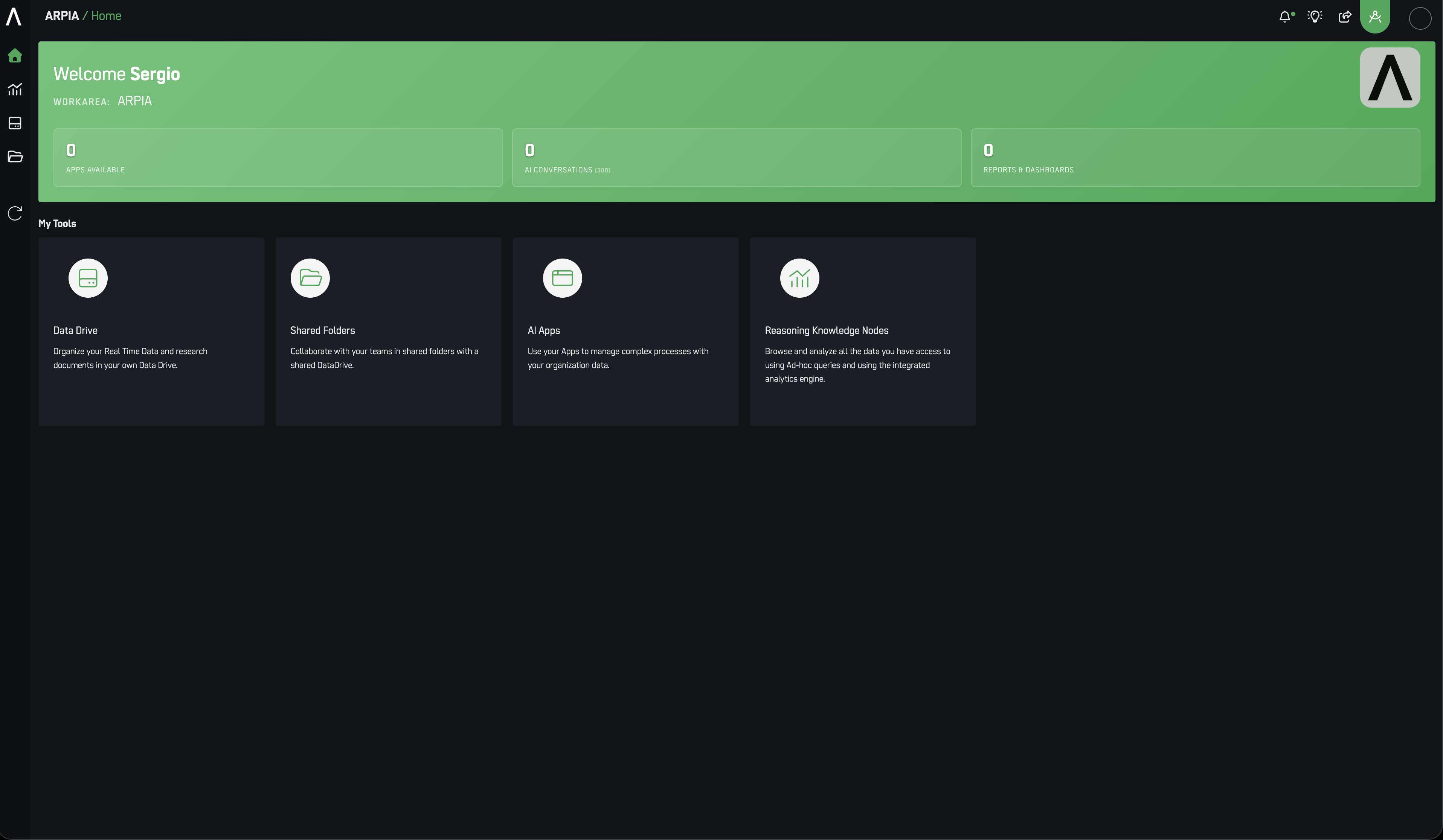The image size is (1443, 840).
Task: Click the Reasoning Knowledge Nodes card icon
Action: (x=799, y=278)
